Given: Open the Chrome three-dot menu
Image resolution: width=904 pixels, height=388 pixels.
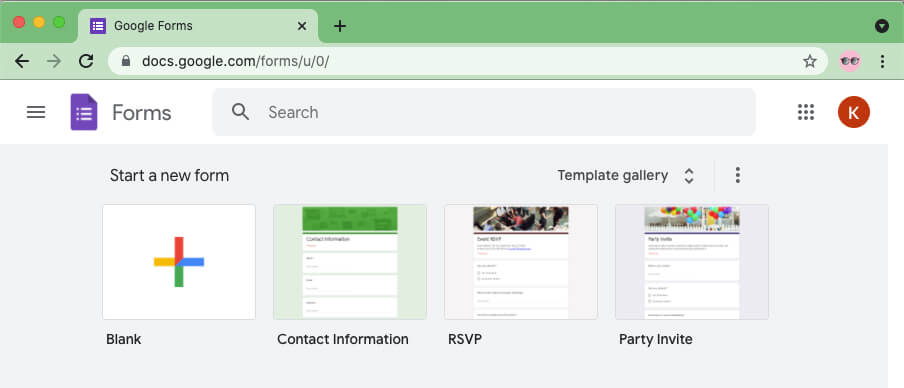Looking at the screenshot, I should 882,61.
